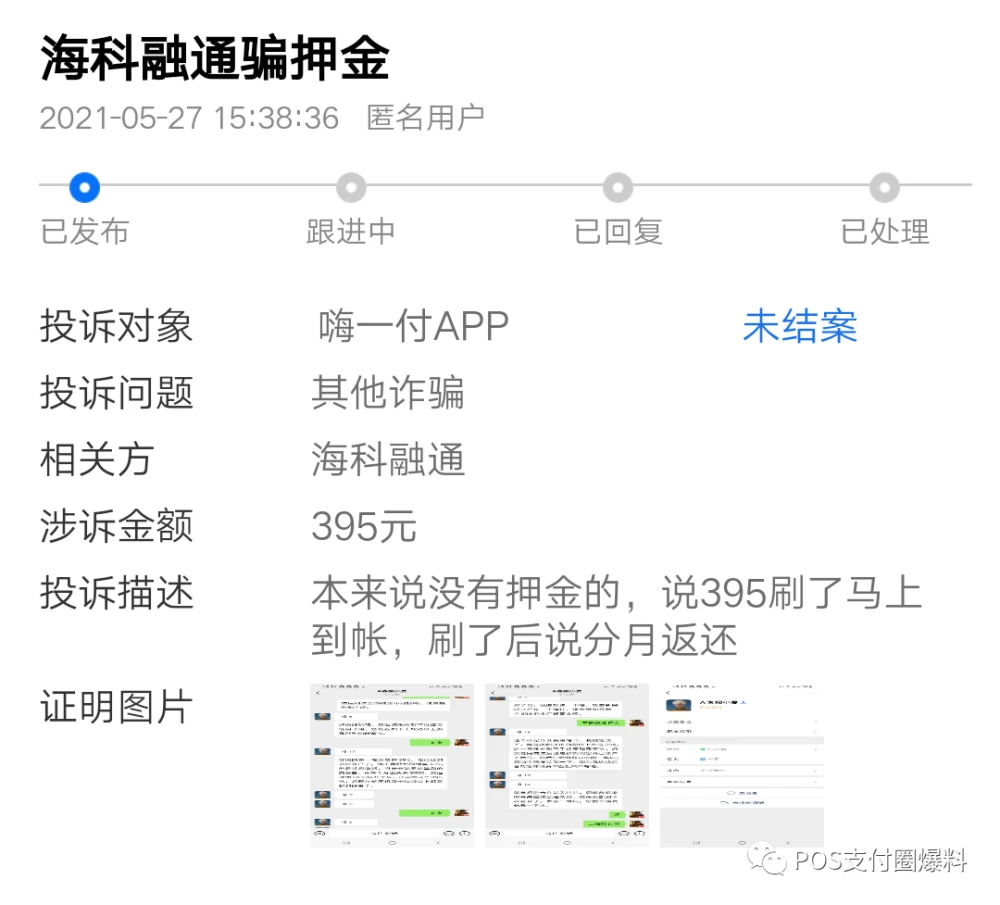Click the 已处理 progress step marker
Screen dimensions: 1000x905
[x=885, y=188]
